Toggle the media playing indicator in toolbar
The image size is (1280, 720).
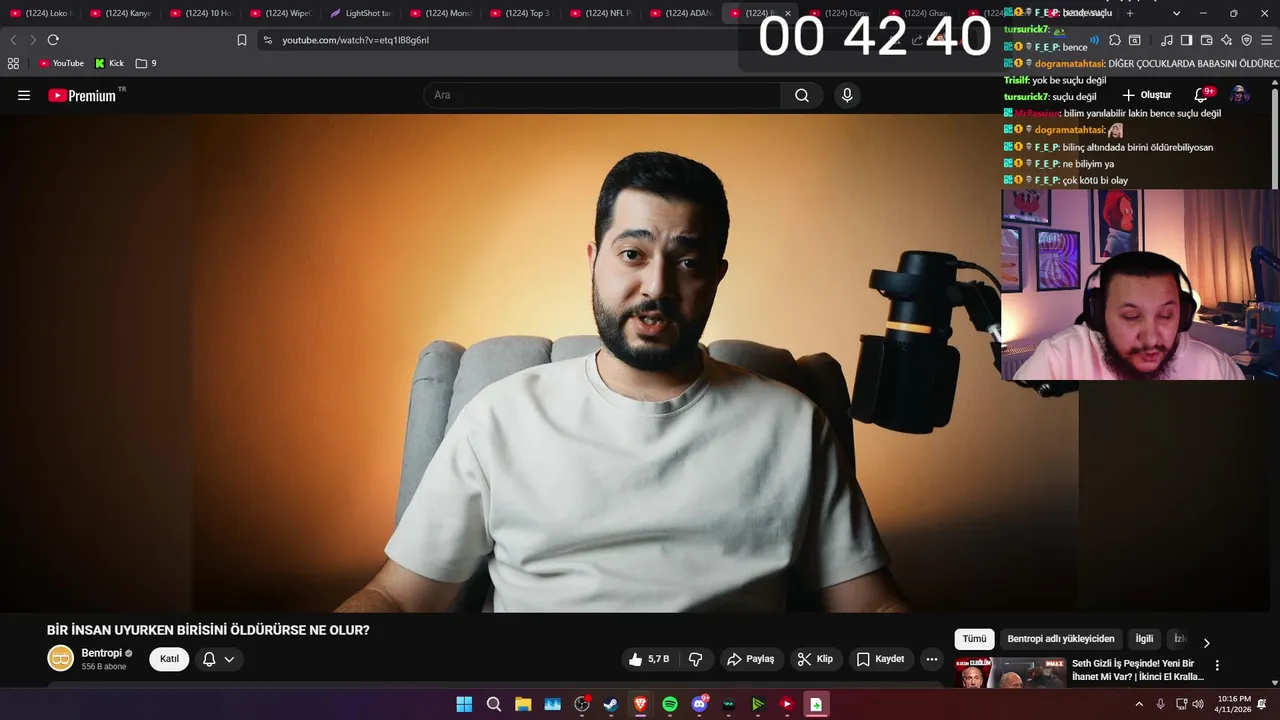coord(1093,40)
